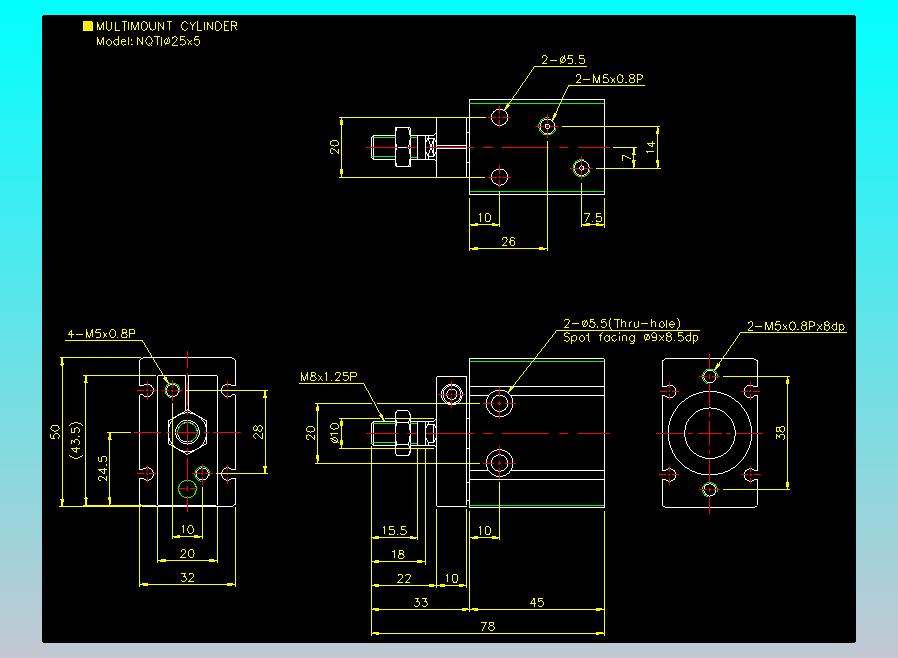Select the 38 hole spacing dimension
This screenshot has width=898, height=658.
(780, 433)
